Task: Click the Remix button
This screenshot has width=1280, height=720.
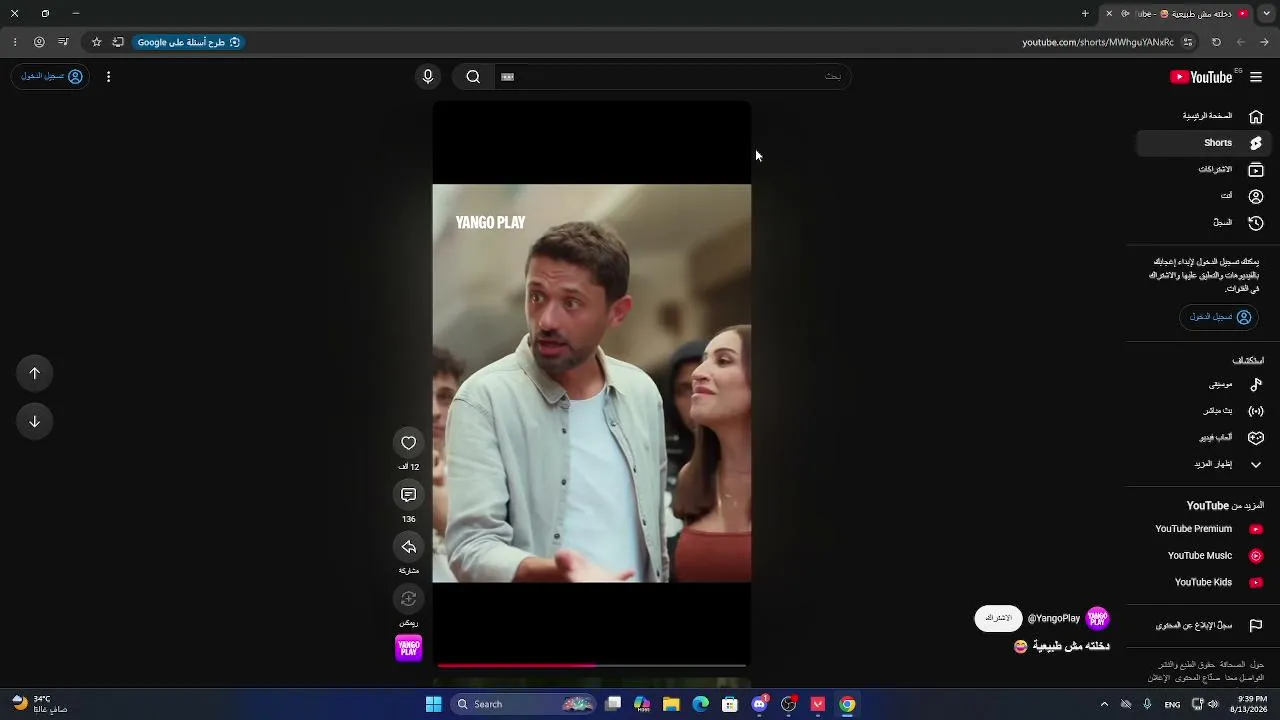Action: 409,599
